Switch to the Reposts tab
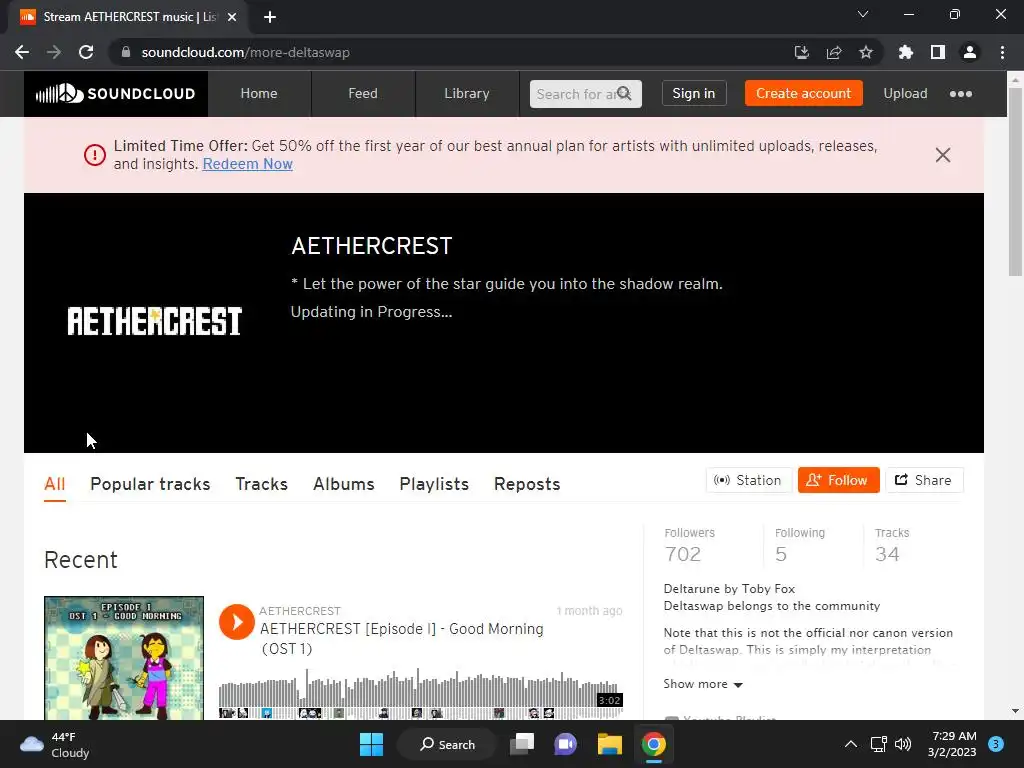 click(x=527, y=484)
